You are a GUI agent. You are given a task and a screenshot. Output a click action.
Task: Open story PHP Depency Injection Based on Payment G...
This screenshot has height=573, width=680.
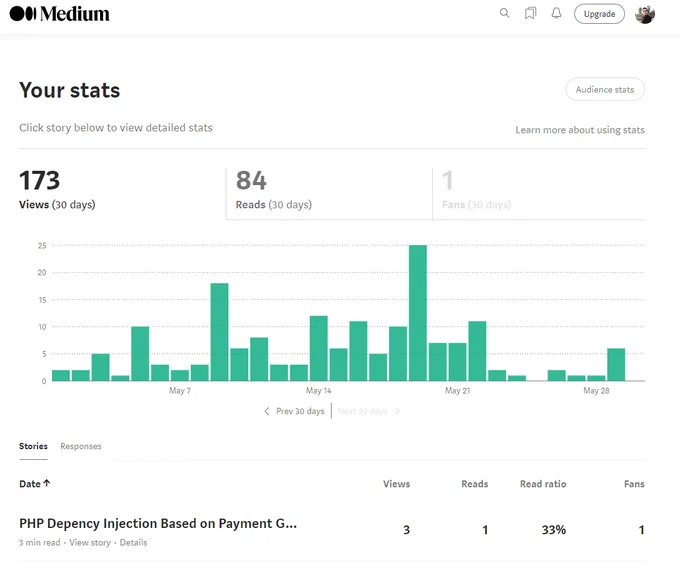tap(158, 524)
